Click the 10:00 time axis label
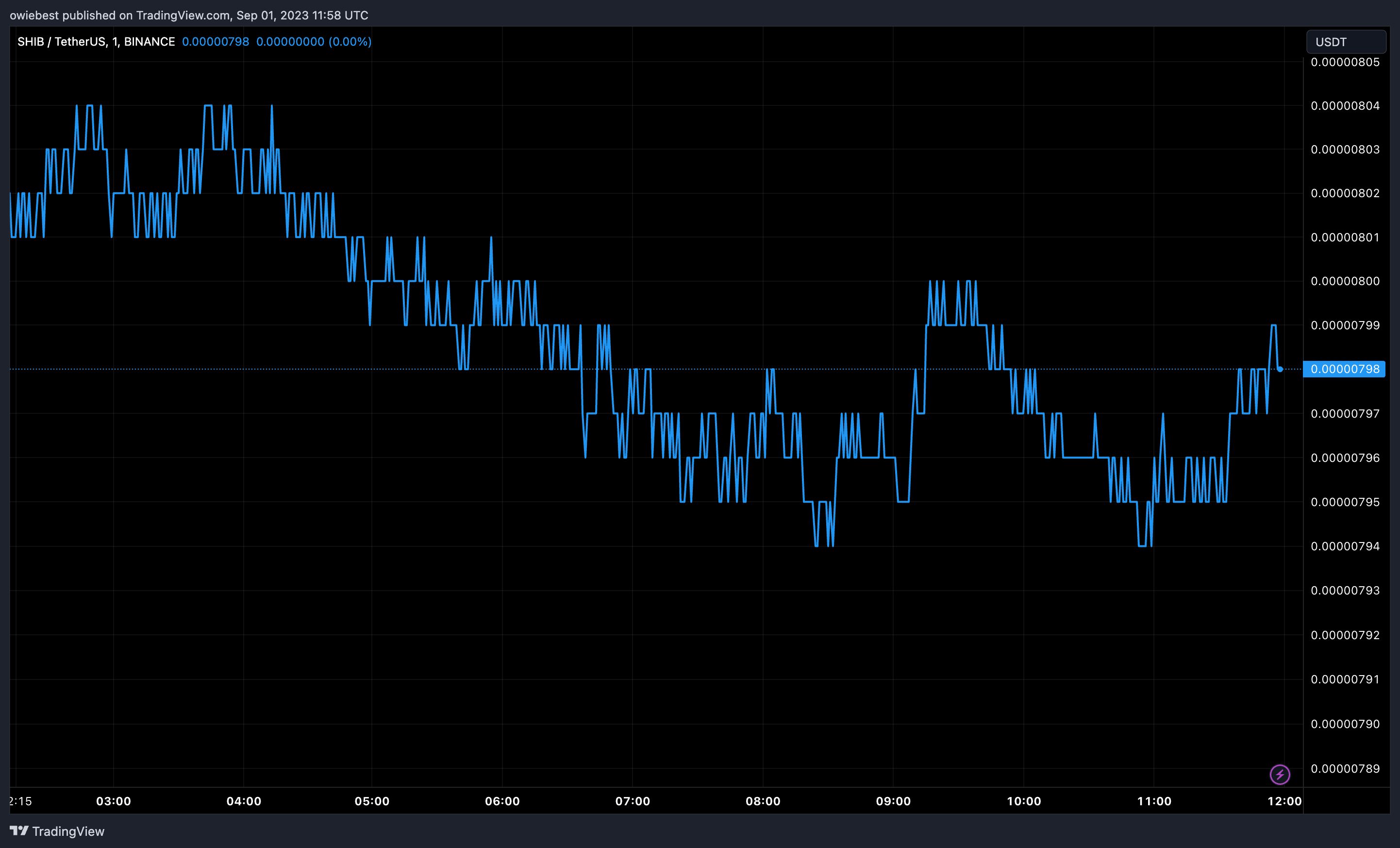1400x848 pixels. coord(1024,801)
